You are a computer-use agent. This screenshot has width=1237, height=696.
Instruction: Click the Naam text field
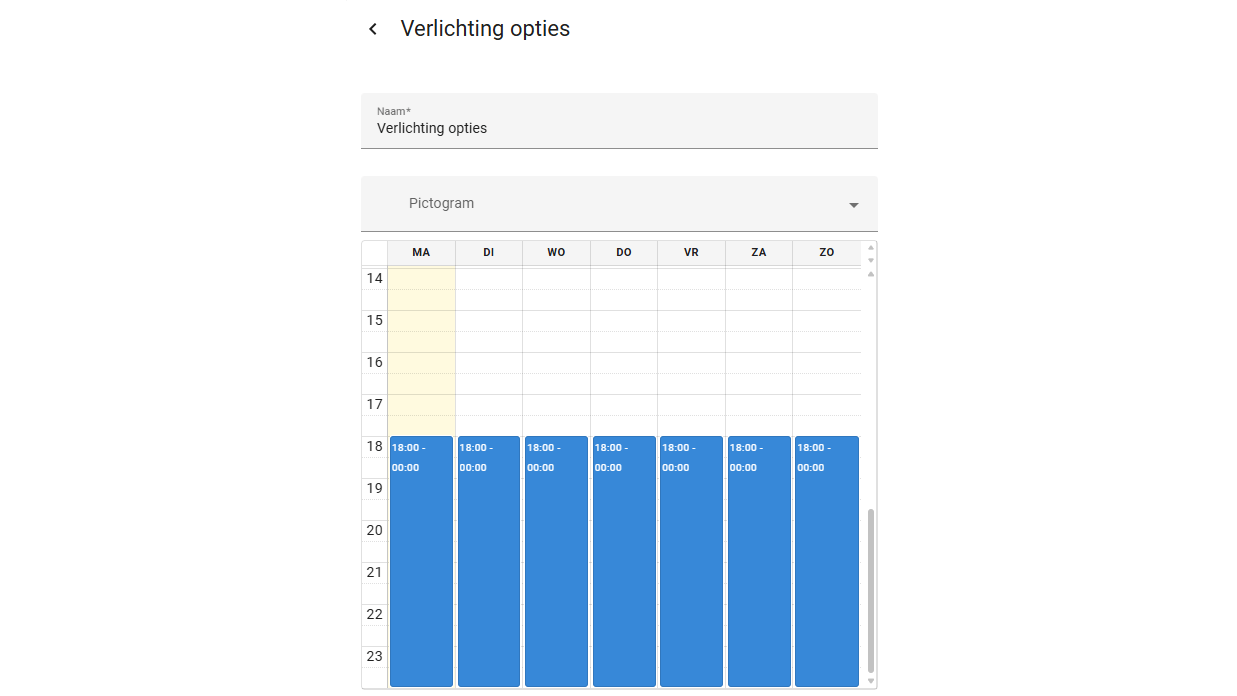(x=619, y=128)
